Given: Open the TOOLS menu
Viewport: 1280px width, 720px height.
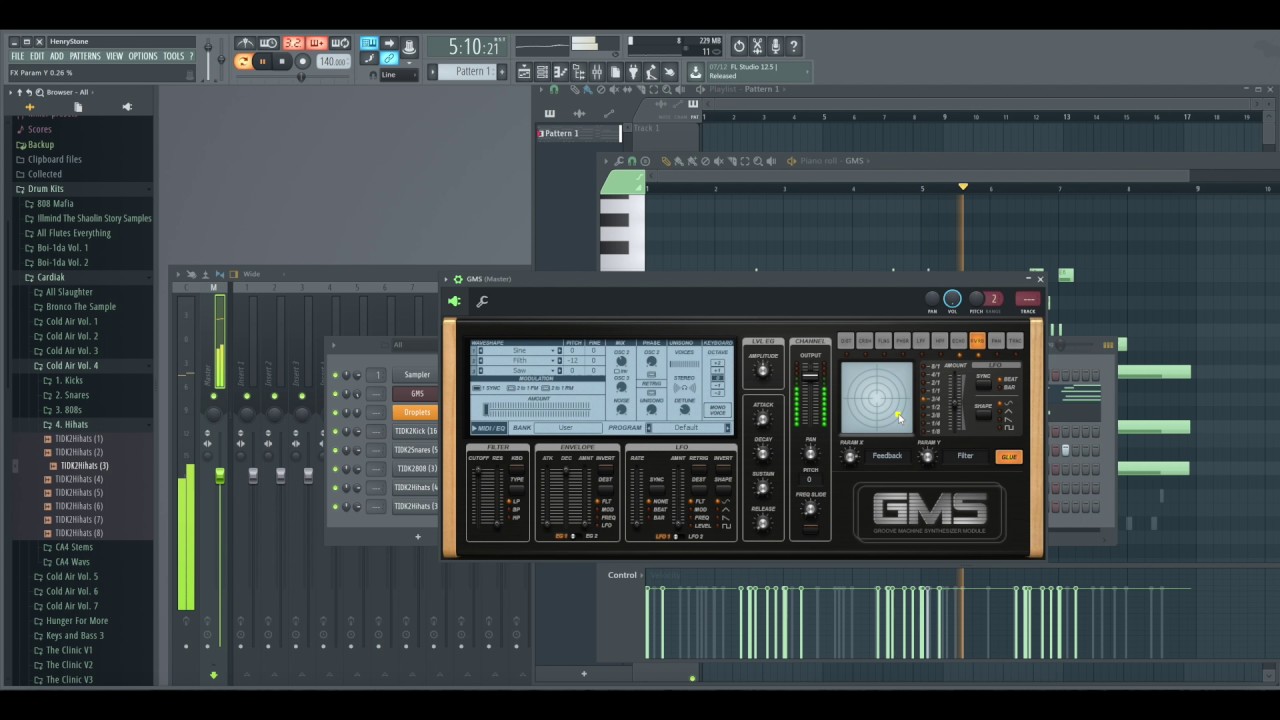Looking at the screenshot, I should (x=174, y=57).
